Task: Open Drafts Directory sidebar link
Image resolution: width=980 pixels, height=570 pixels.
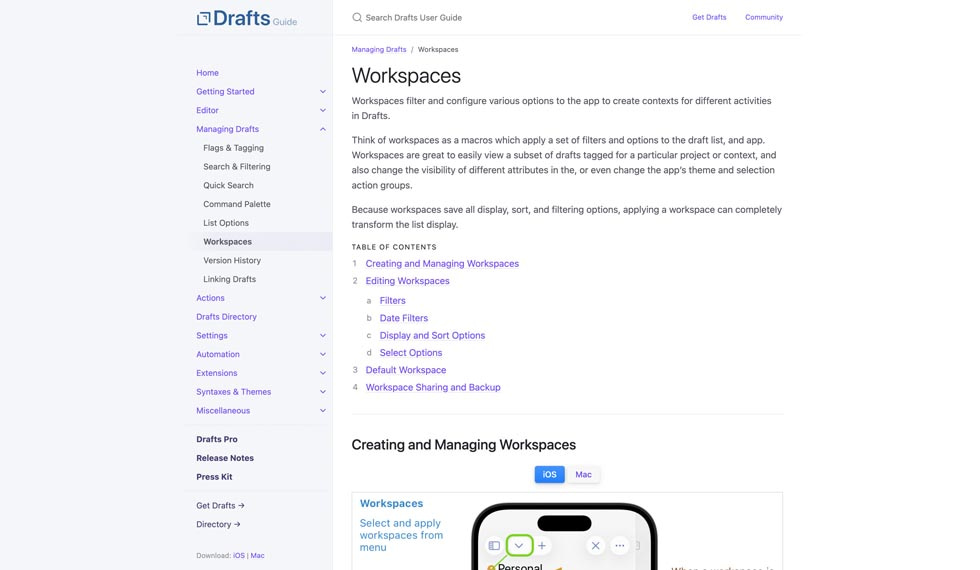Action: pyautogui.click(x=226, y=316)
